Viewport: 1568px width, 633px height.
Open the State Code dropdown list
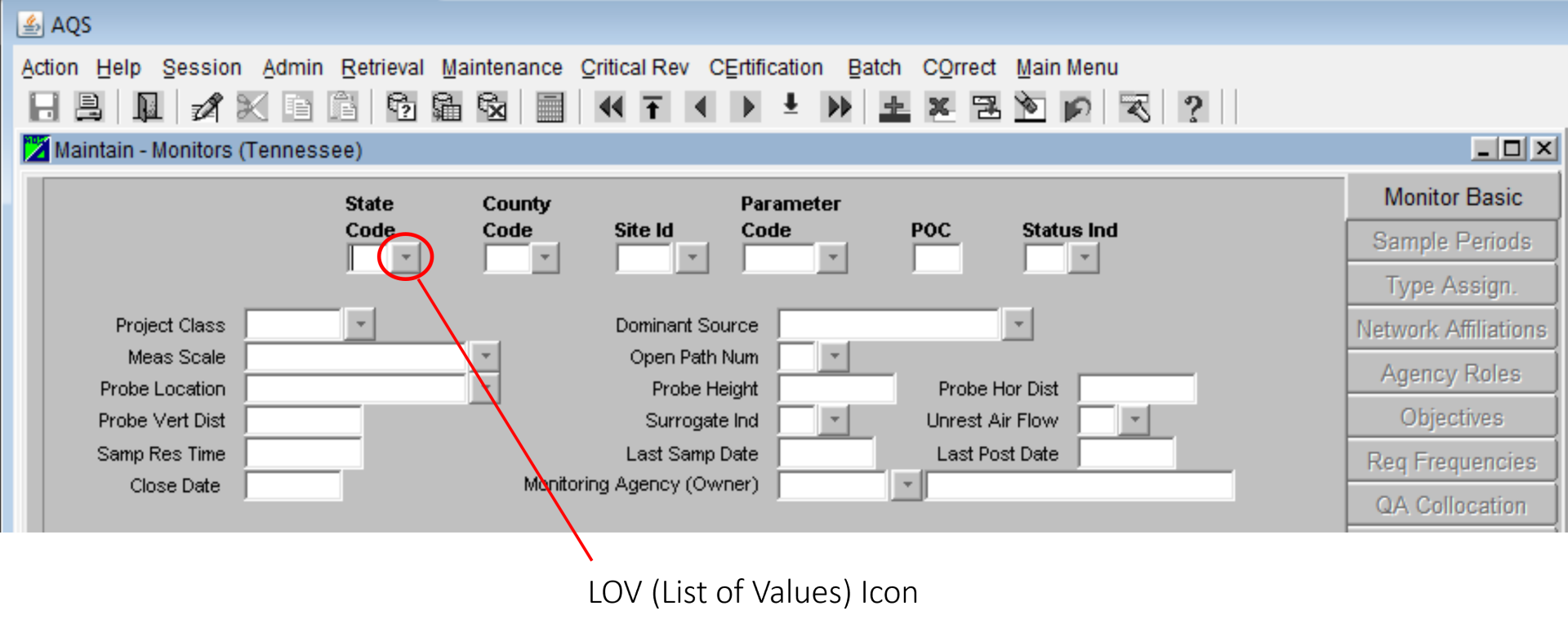(x=406, y=258)
